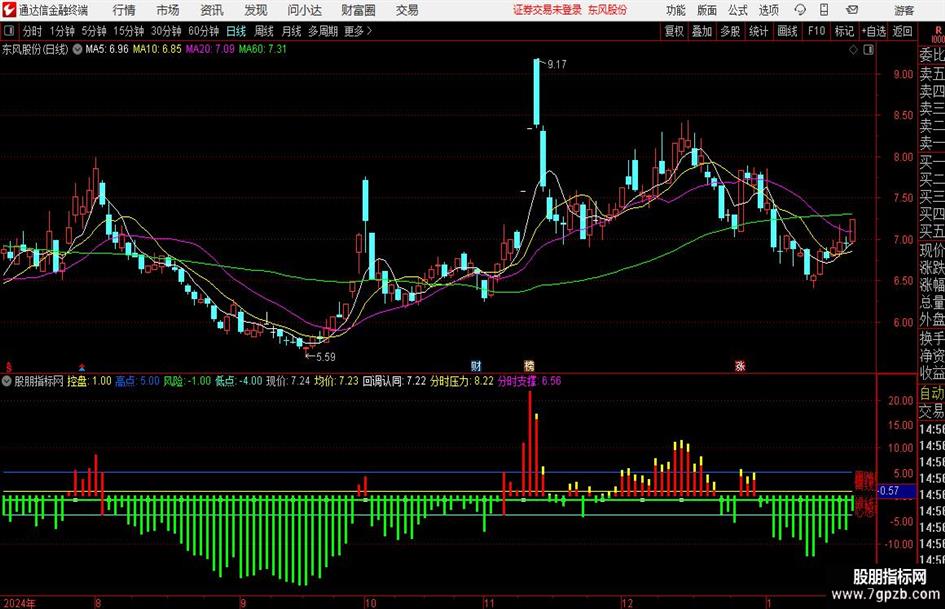Open the 行情 menu
The height and width of the screenshot is (609, 945).
[124, 10]
